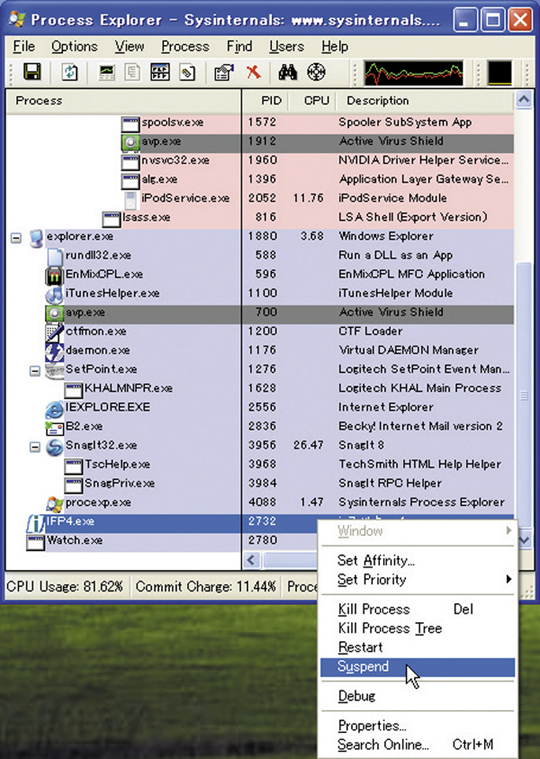Sort by the Description column header
Image resolution: width=540 pixels, height=759 pixels.
(x=425, y=101)
